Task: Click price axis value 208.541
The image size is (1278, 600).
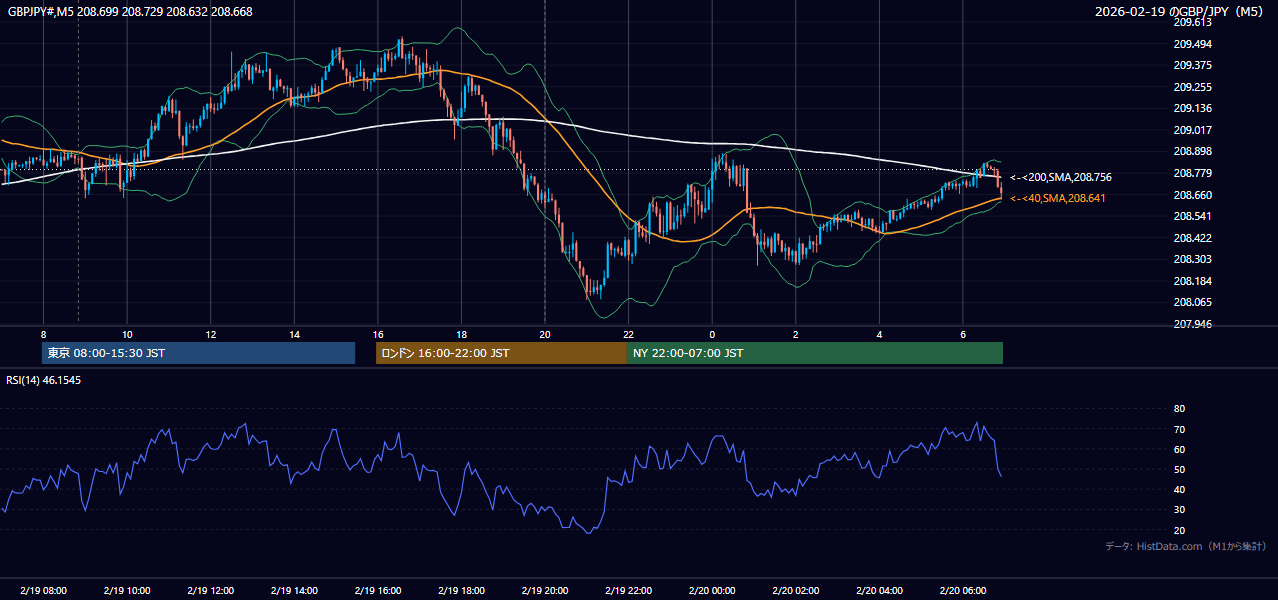Action: (x=1192, y=216)
